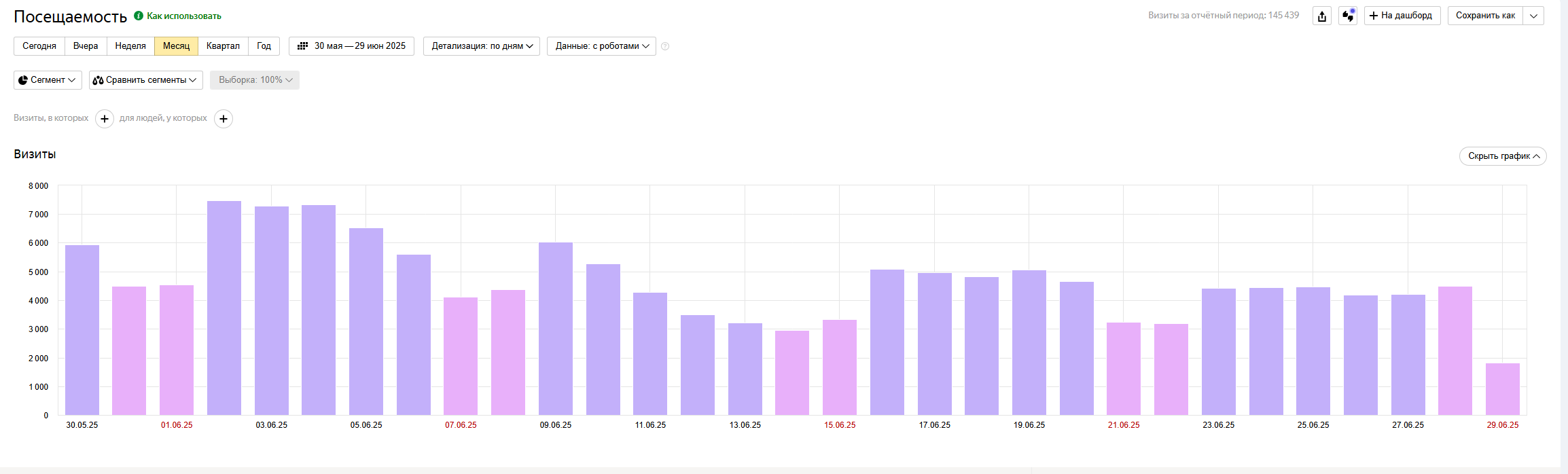Open the feedback thumbs icon
This screenshot has height=474, width=1568.
pyautogui.click(x=1348, y=16)
